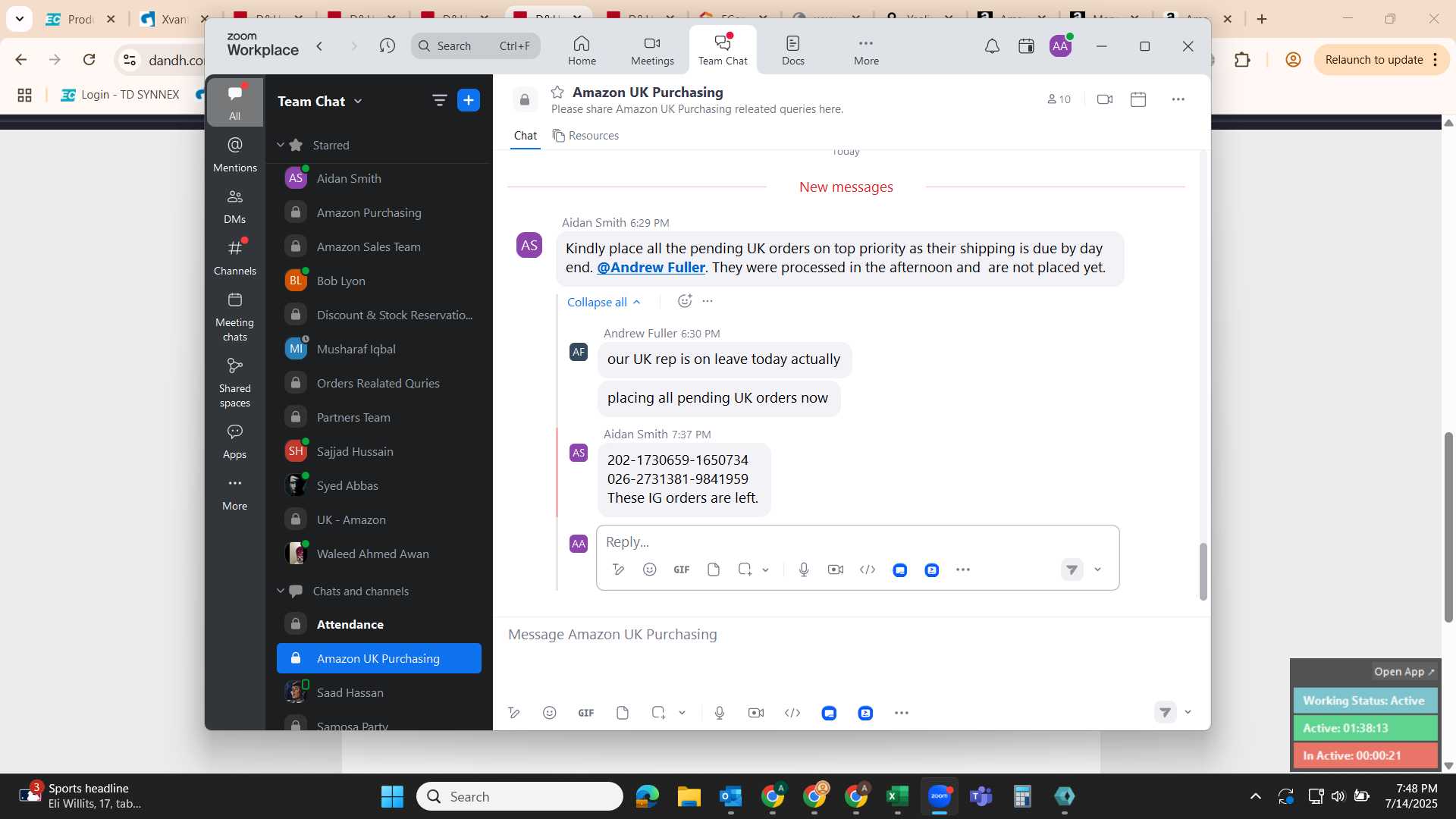
Task: Star the Amazon UK Purchasing channel
Action: coord(557,92)
